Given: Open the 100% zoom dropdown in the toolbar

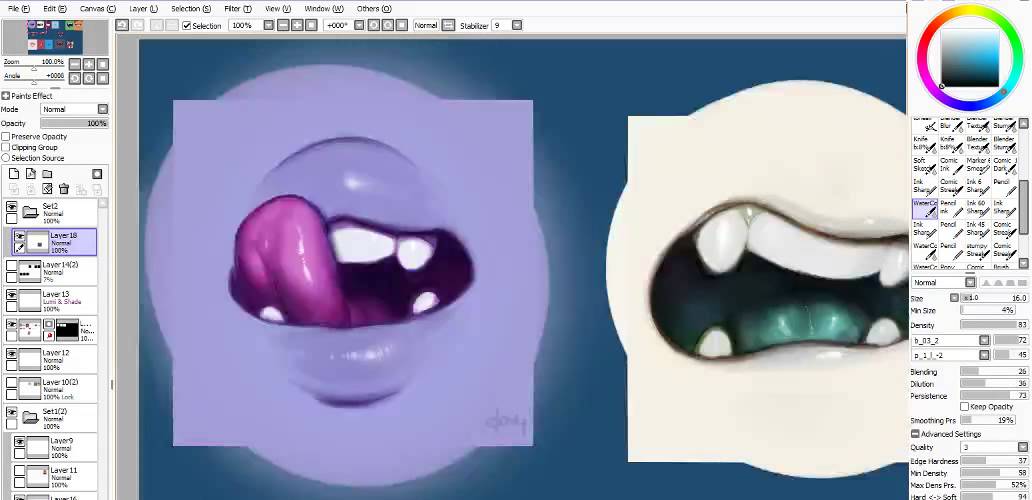Looking at the screenshot, I should point(269,25).
